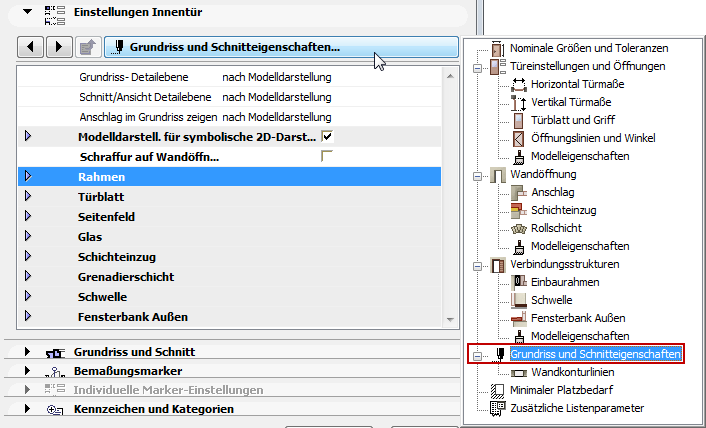Open Minimaler Platzbedarf page
Viewport: 706px width, 428px height.
(x=561, y=390)
